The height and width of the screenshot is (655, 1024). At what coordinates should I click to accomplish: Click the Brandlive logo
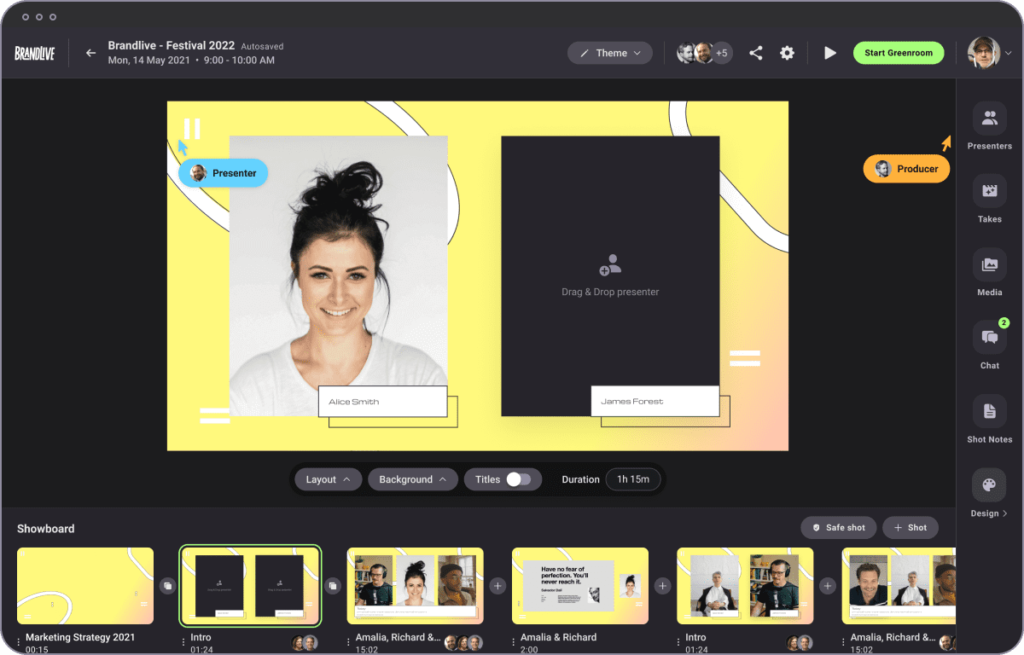35,54
